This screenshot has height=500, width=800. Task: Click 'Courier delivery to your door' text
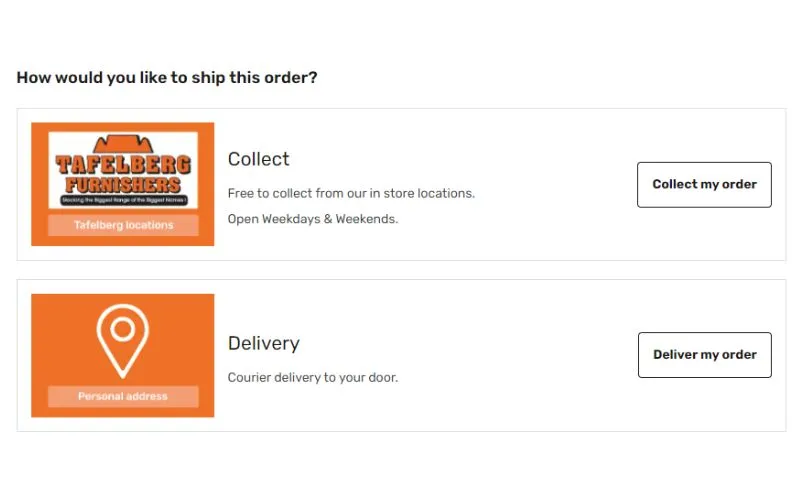(x=313, y=378)
